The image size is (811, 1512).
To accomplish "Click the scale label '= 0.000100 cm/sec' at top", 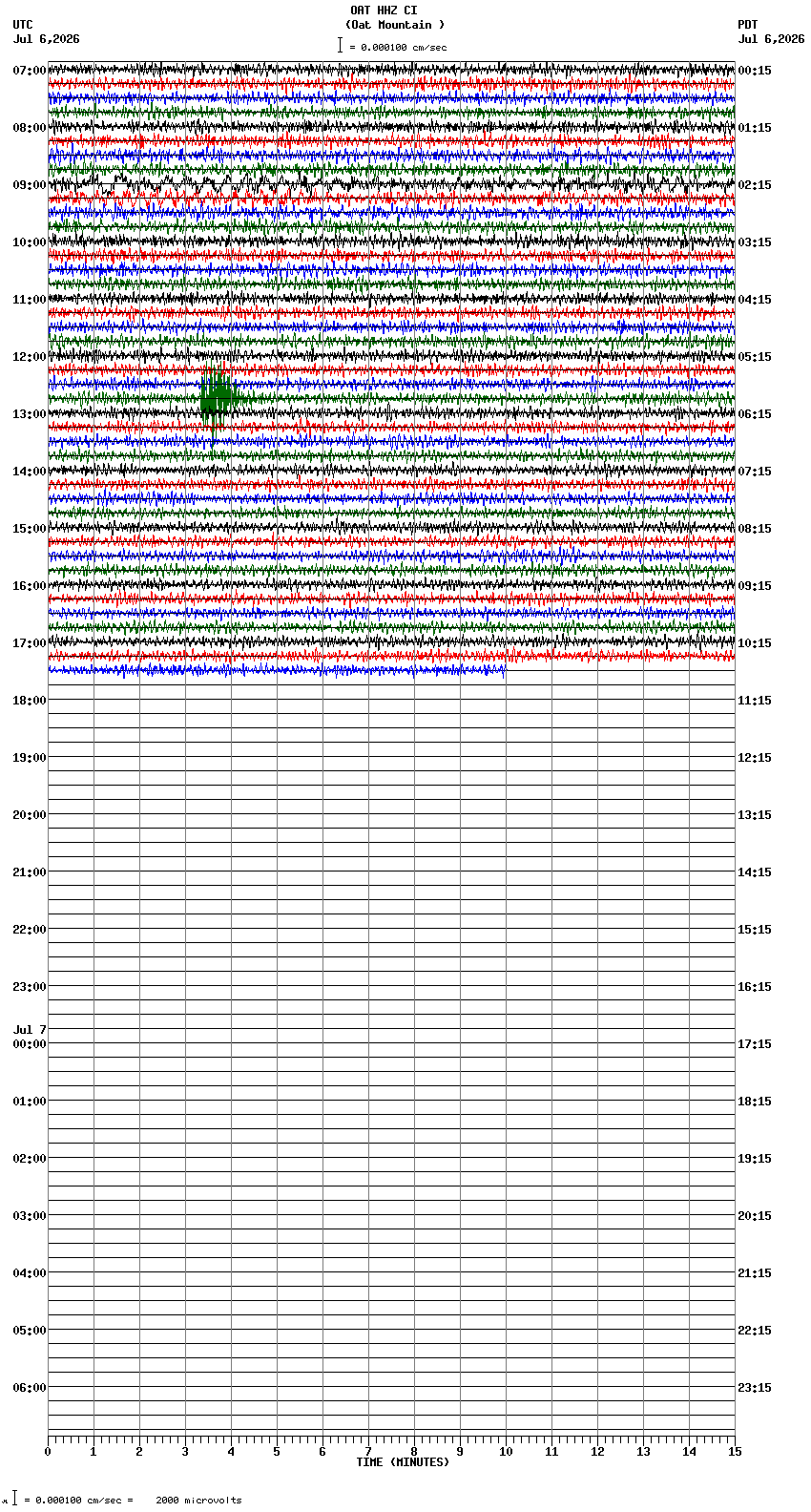I will 398,47.
